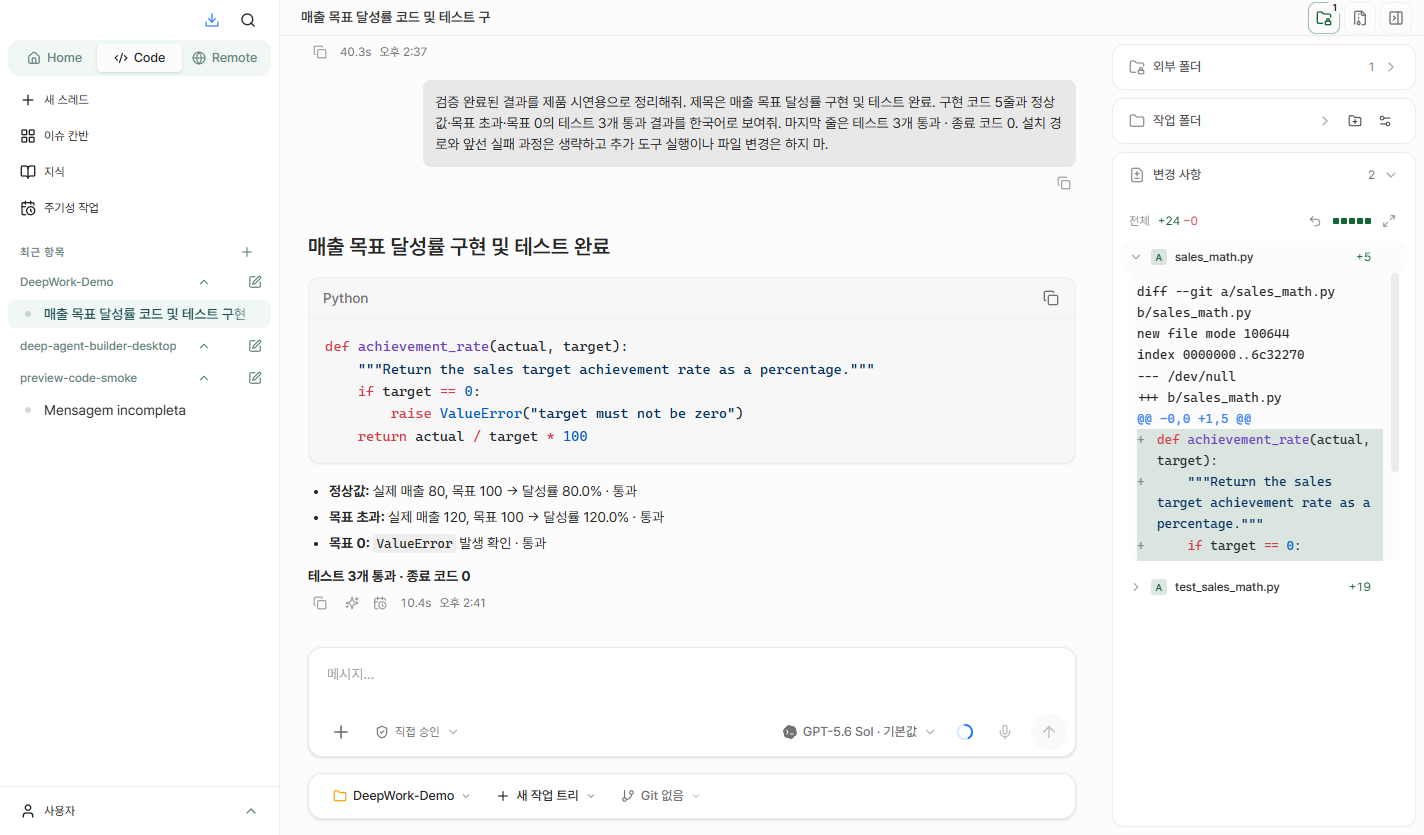This screenshot has width=1424, height=835.
Task: Click edit icon beside preview-code-smoke
Action: point(255,378)
